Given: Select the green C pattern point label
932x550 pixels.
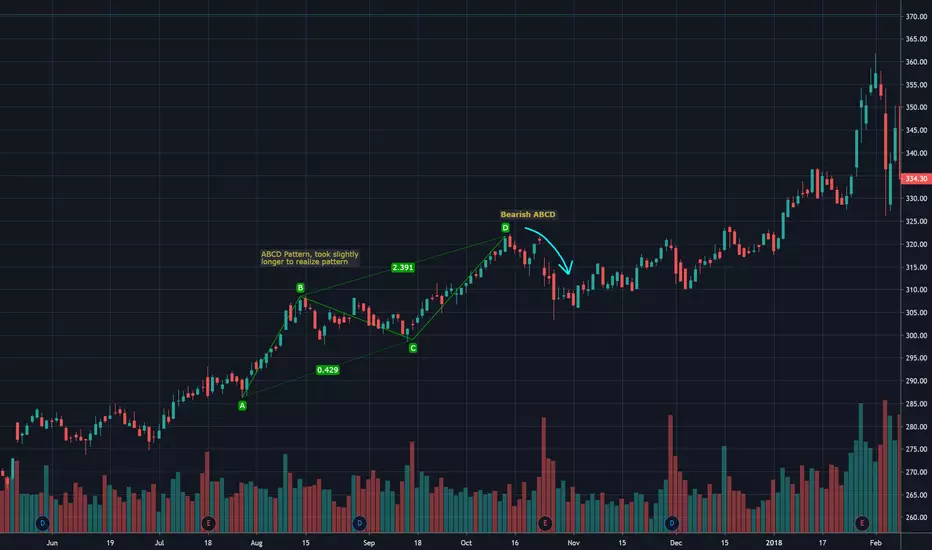Looking at the screenshot, I should point(413,348).
